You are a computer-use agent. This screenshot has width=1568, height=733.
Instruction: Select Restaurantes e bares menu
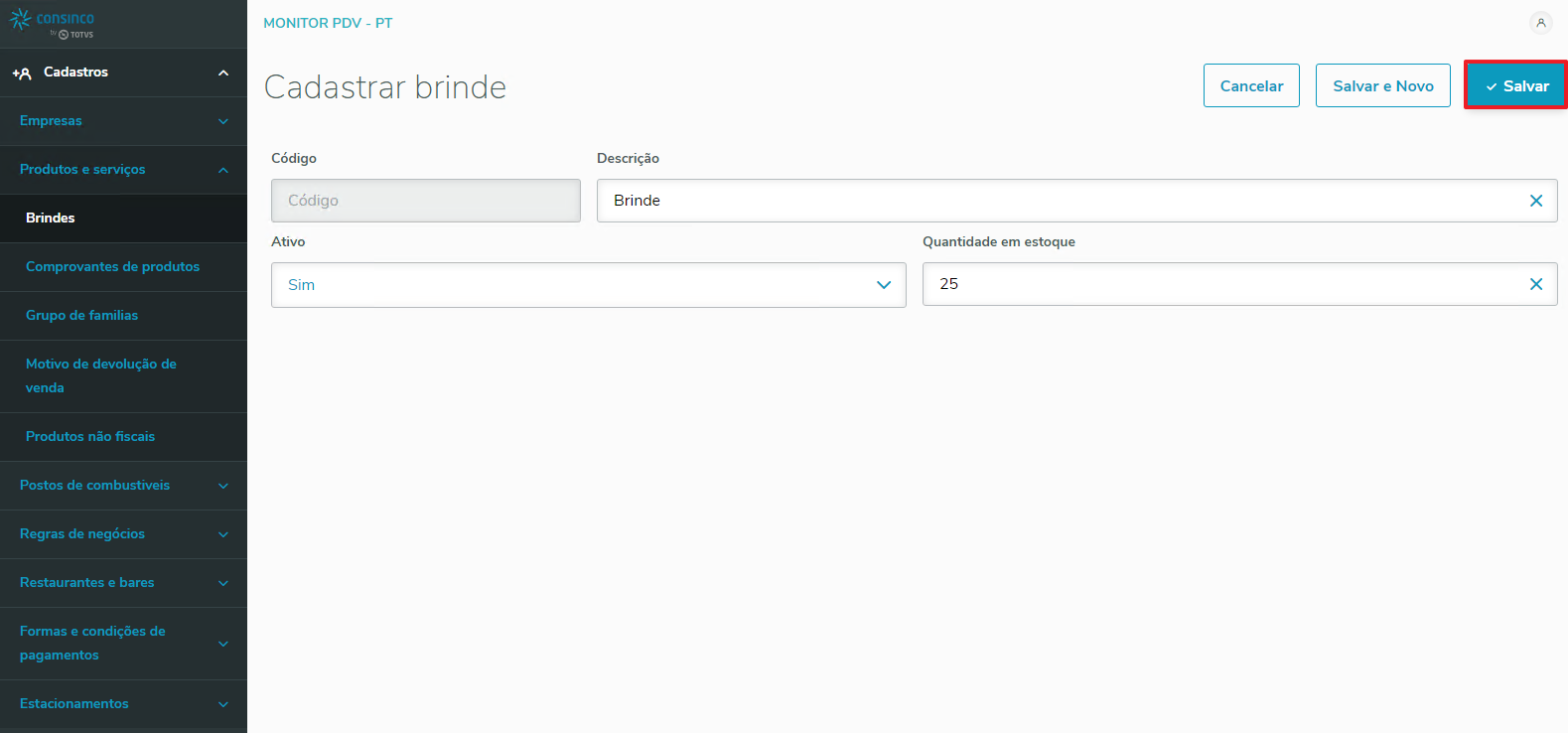(123, 583)
